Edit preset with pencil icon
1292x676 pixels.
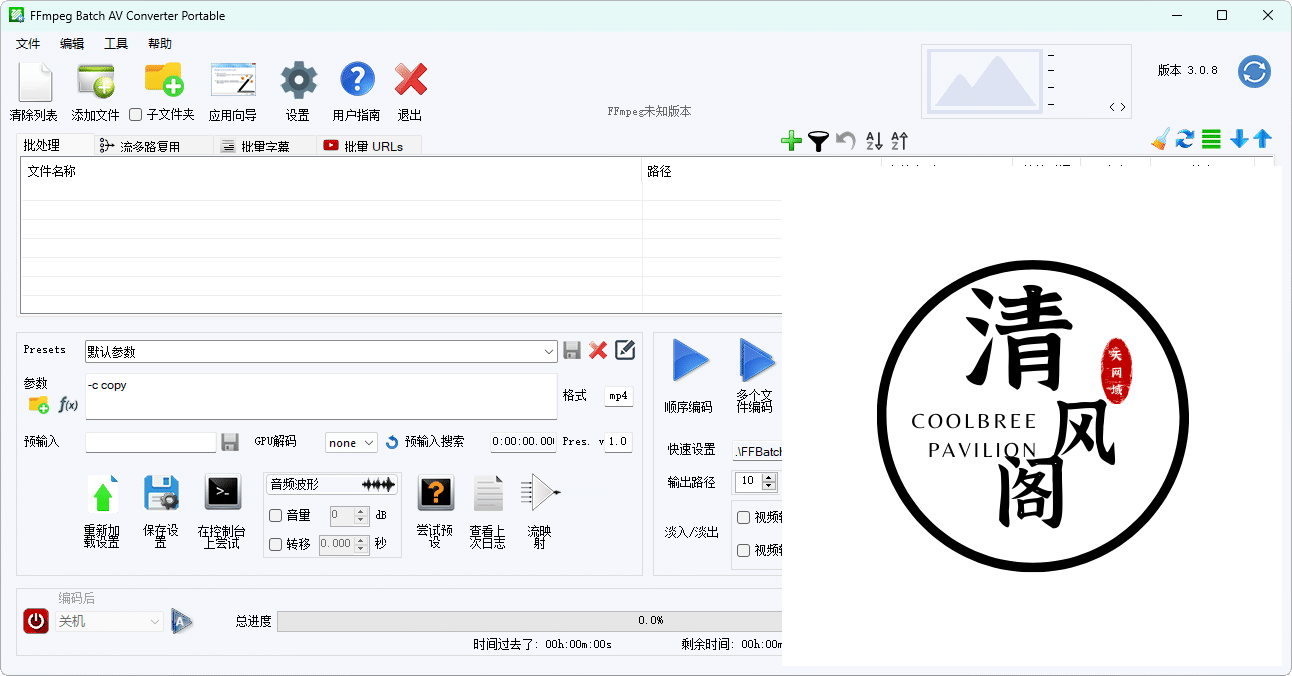[x=625, y=350]
